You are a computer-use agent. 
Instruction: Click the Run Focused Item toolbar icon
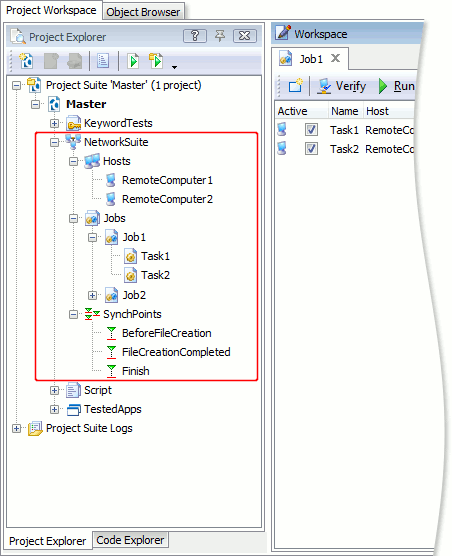[x=133, y=61]
